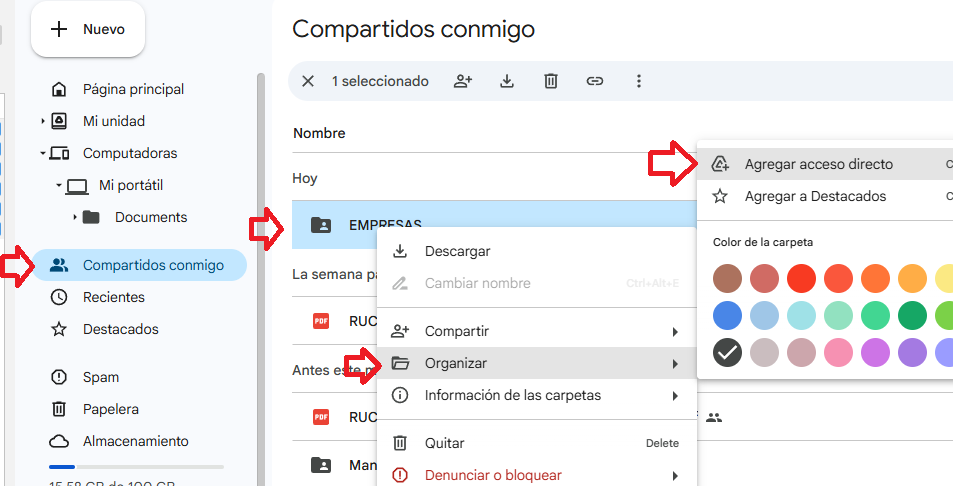Click the download icon in selection toolbar
Screen dimensions: 953x486
tap(507, 81)
